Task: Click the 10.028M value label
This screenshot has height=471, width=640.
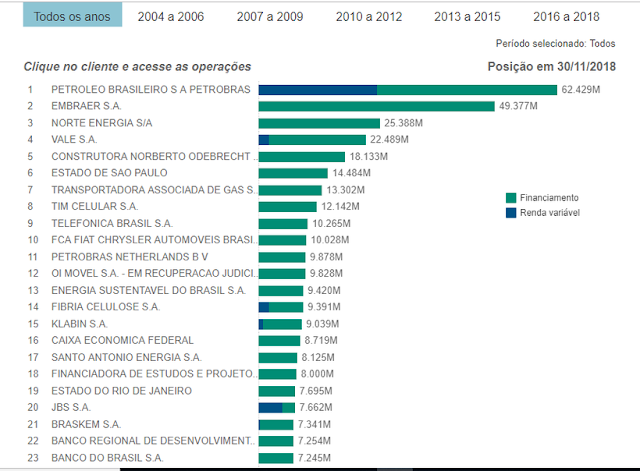Action: pyautogui.click(x=330, y=240)
